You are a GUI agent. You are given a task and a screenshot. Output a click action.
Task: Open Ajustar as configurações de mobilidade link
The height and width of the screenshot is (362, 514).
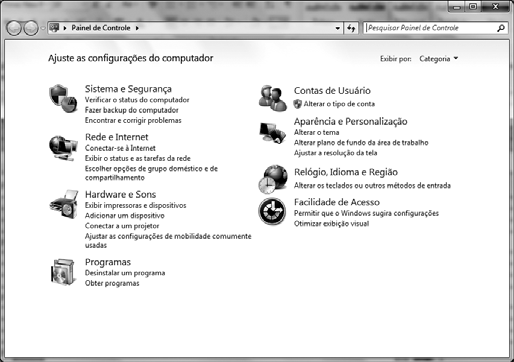(168, 241)
